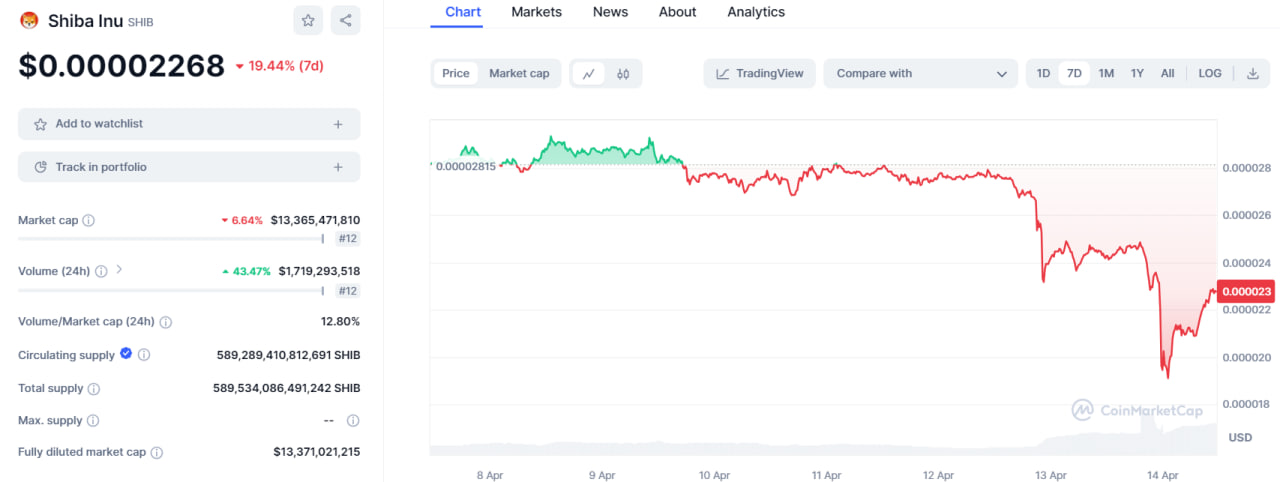Click the Market cap rank progress bar

coord(171,239)
